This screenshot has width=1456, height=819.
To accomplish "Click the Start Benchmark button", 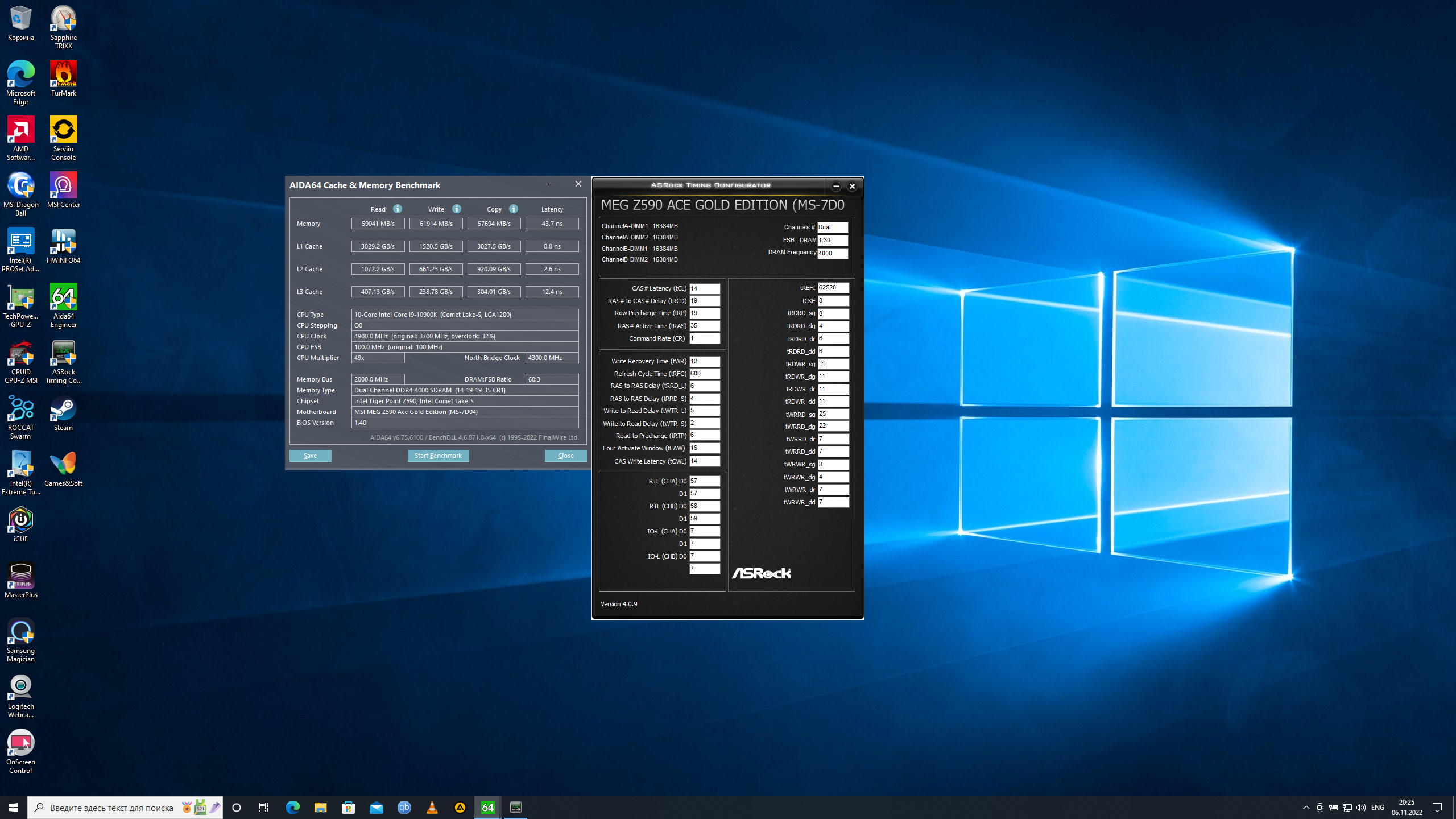I will point(438,456).
